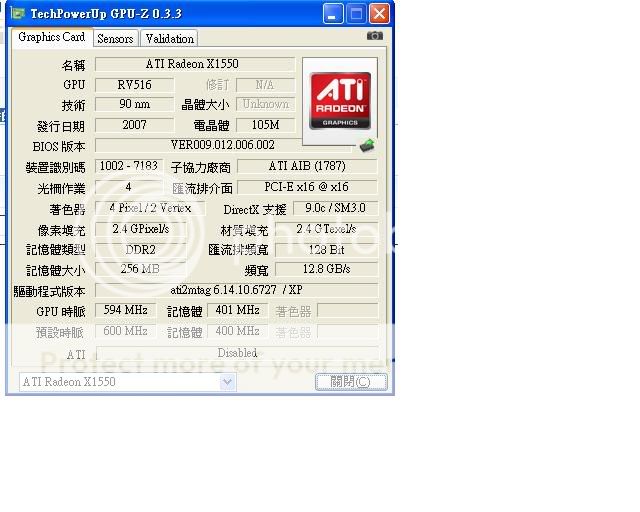The height and width of the screenshot is (512, 640).
Task: Click the driver version ati2mtag field
Action: 236,290
